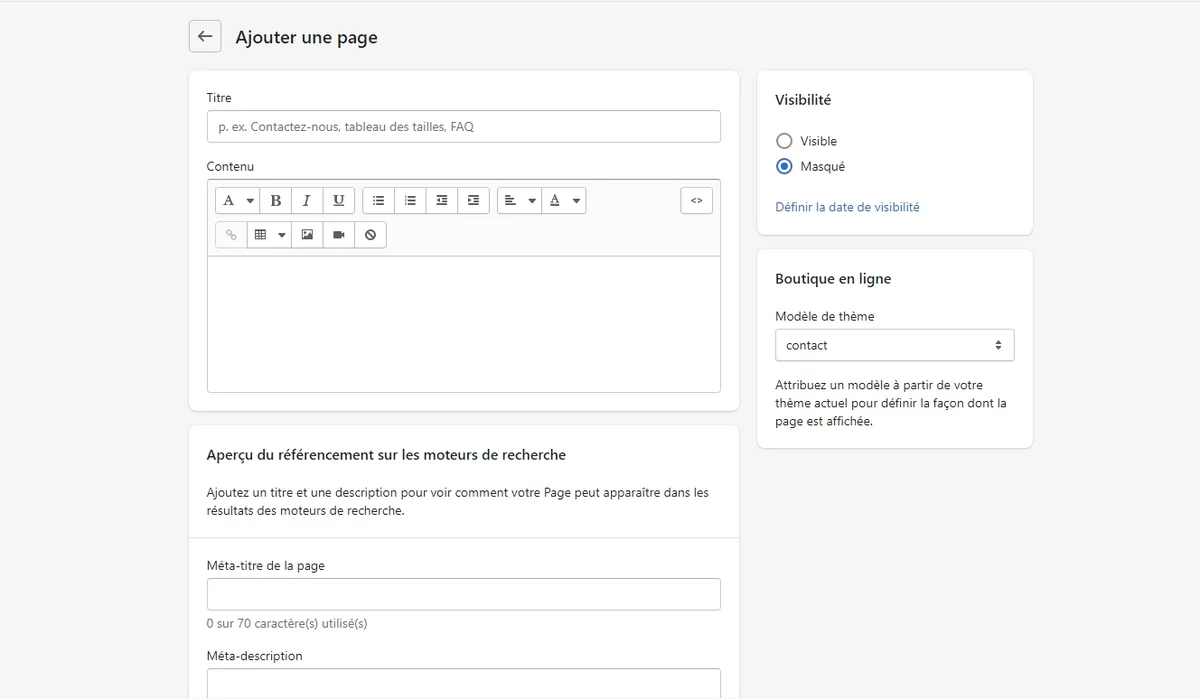The height and width of the screenshot is (699, 1200).
Task: Increase indent in editor
Action: pos(474,200)
